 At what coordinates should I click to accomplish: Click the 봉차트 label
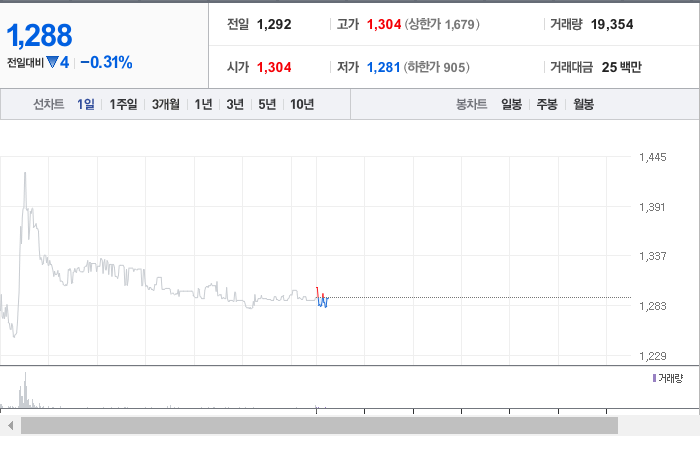click(x=471, y=104)
